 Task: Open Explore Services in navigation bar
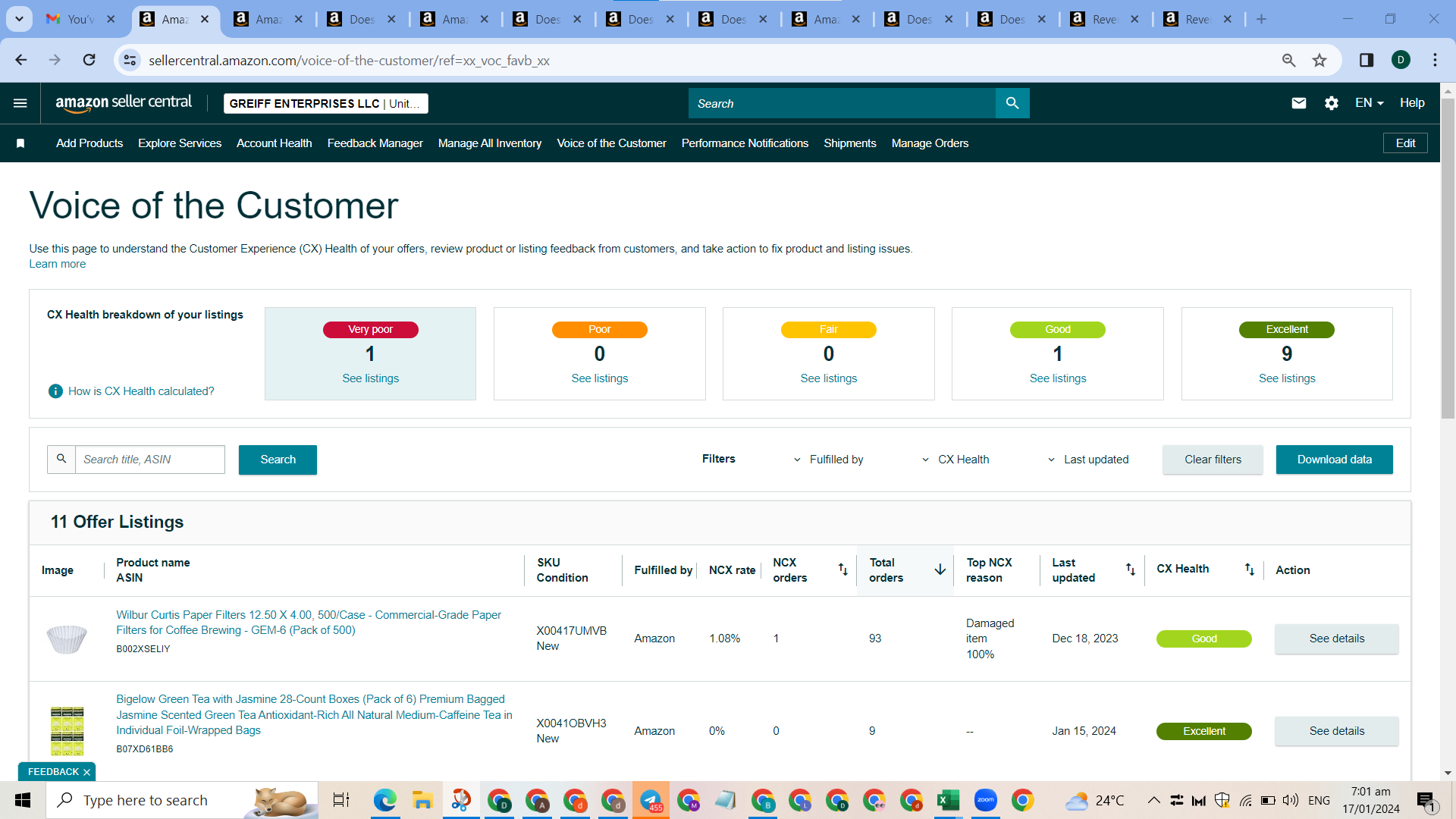180,143
